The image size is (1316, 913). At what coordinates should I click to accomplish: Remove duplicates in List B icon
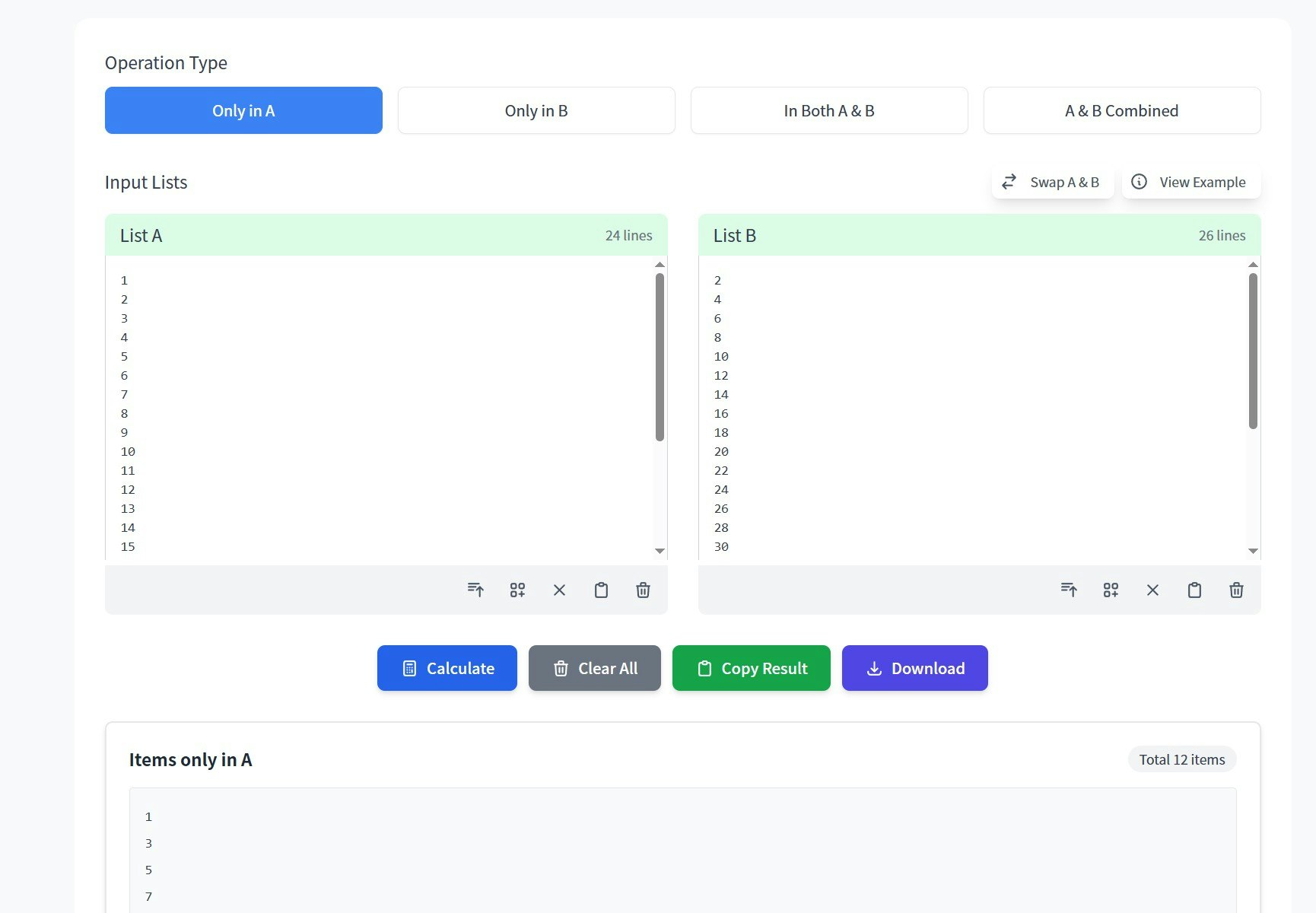pos(1111,590)
